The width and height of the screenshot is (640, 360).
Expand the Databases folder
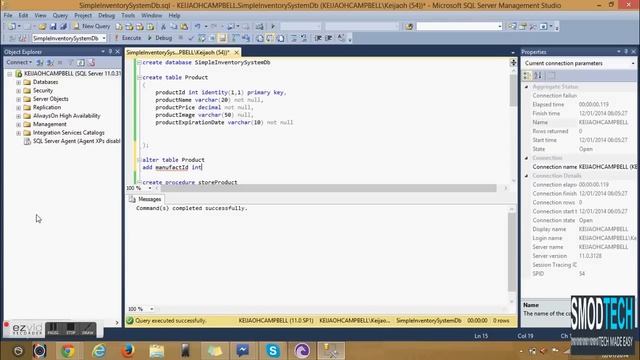coord(18,82)
